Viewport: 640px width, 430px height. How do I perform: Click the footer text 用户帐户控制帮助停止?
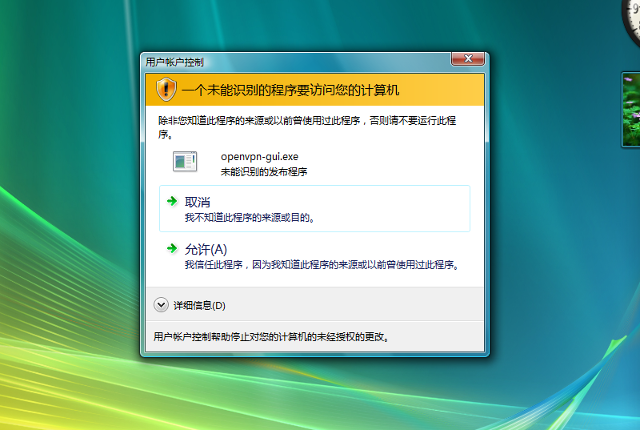(271, 337)
